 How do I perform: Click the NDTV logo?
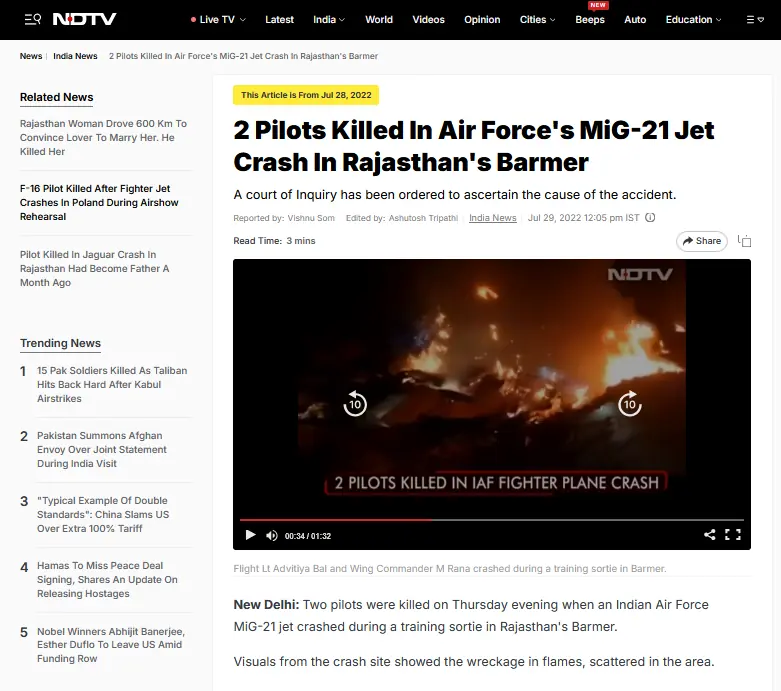click(x=85, y=19)
